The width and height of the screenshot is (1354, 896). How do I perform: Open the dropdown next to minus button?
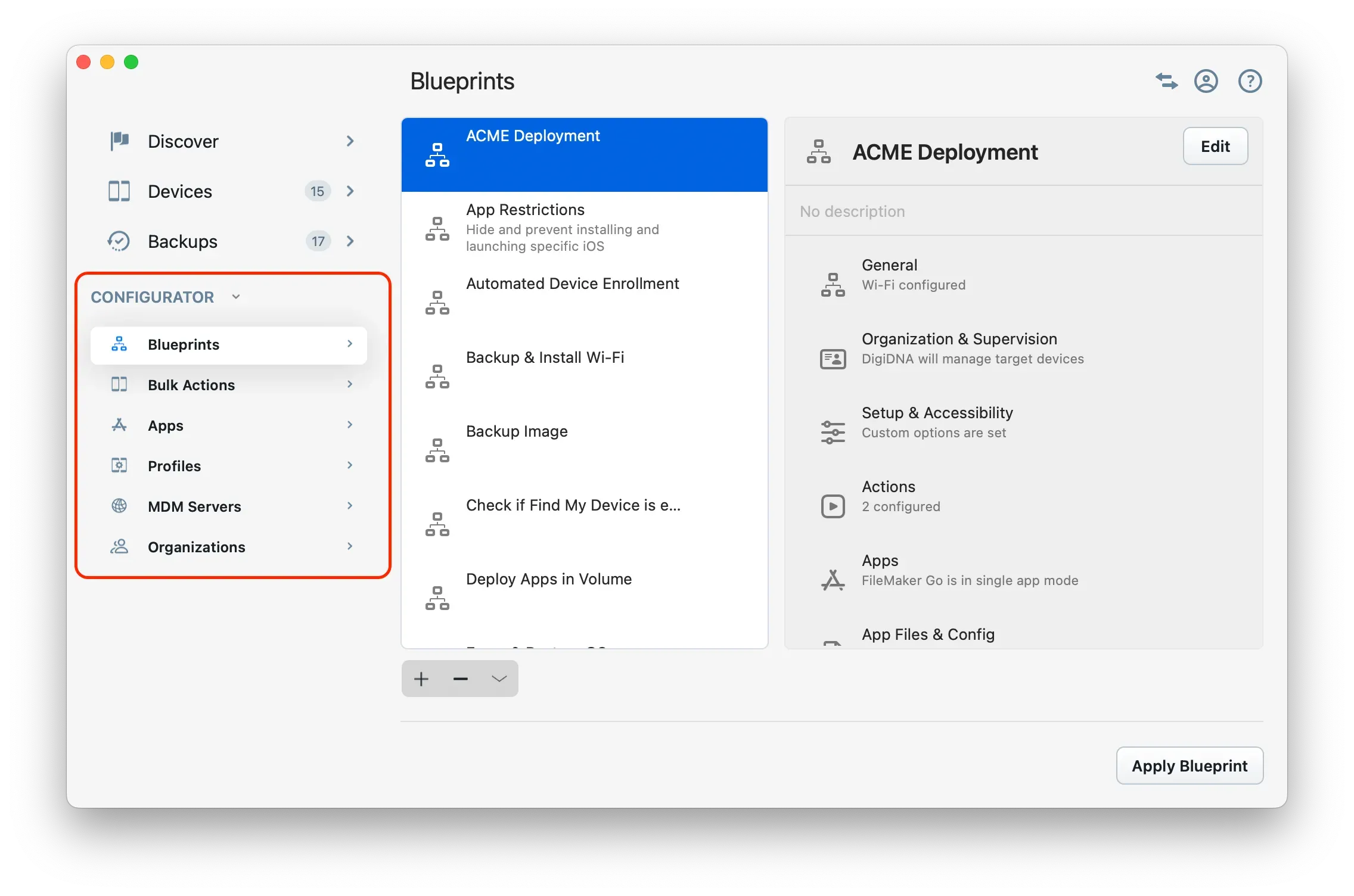[x=498, y=679]
